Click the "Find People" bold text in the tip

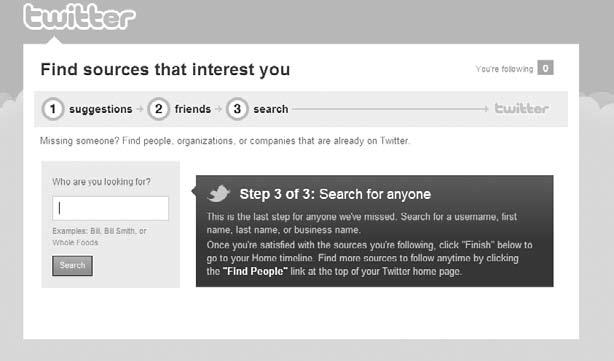tap(255, 271)
